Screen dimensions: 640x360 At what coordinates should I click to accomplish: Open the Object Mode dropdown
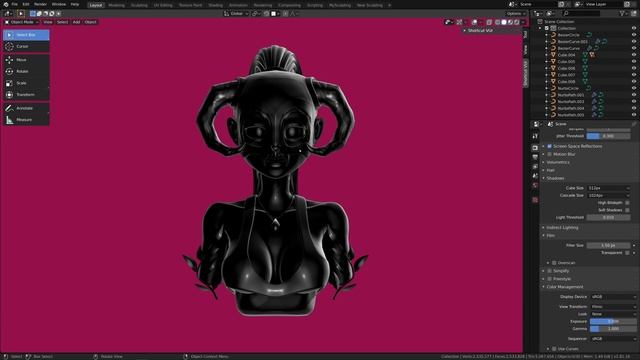point(22,22)
